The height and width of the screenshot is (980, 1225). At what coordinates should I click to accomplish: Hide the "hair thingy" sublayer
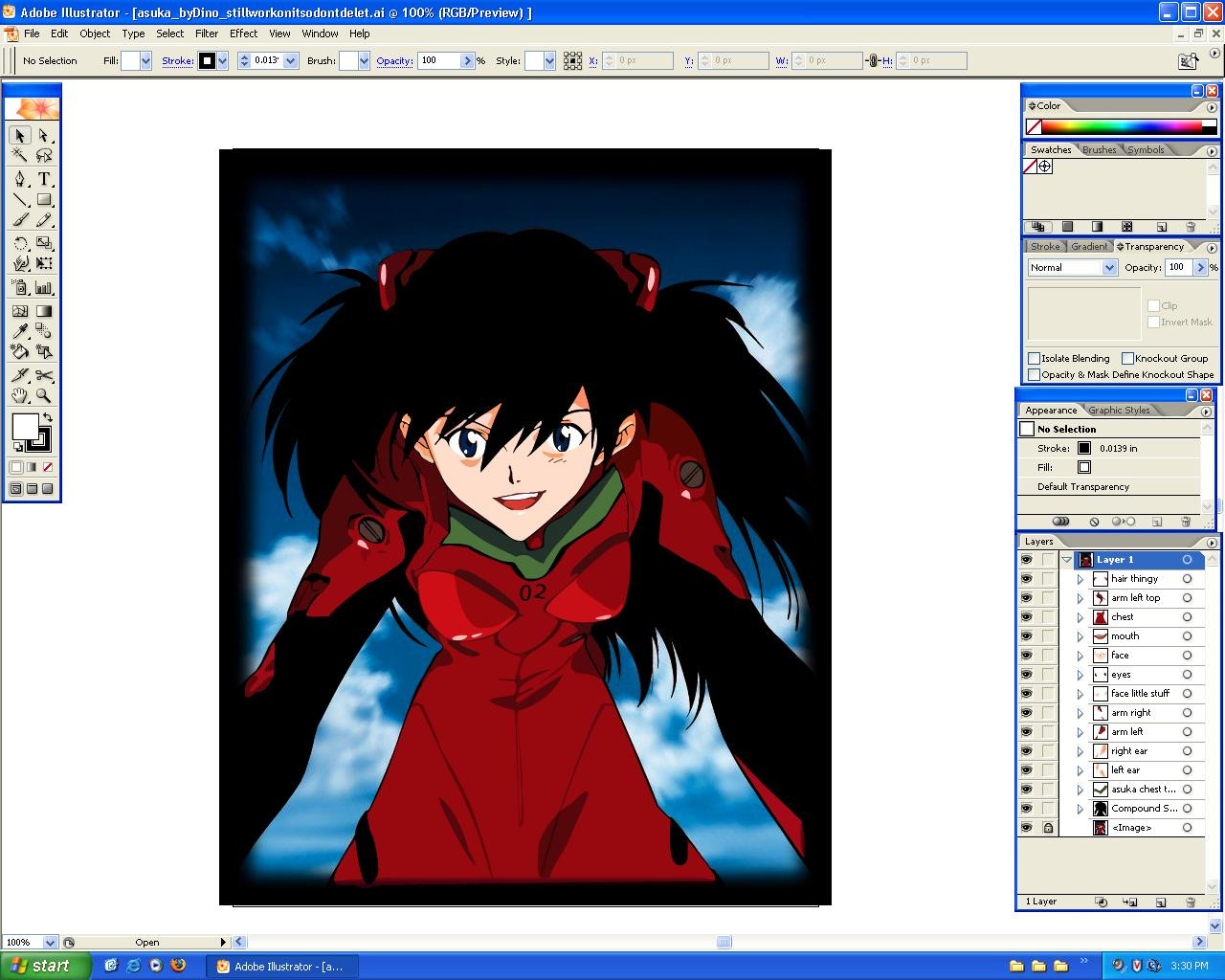pos(1026,579)
